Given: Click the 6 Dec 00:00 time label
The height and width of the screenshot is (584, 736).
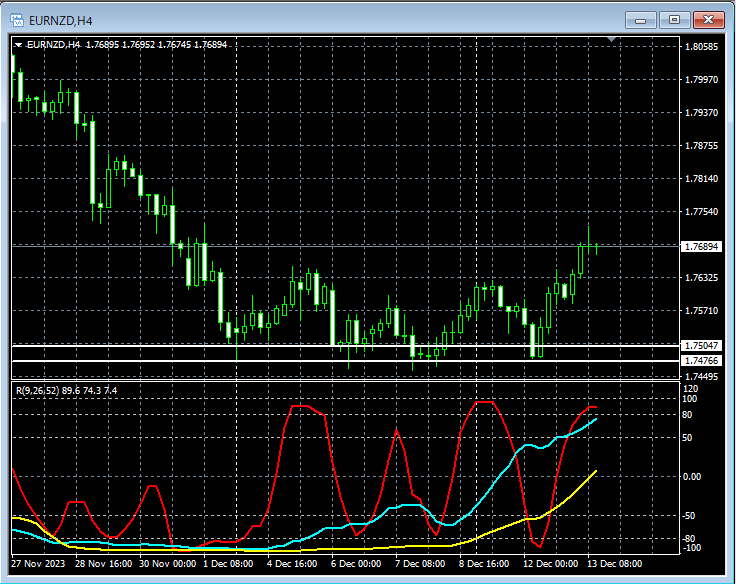Looking at the screenshot, I should [356, 564].
